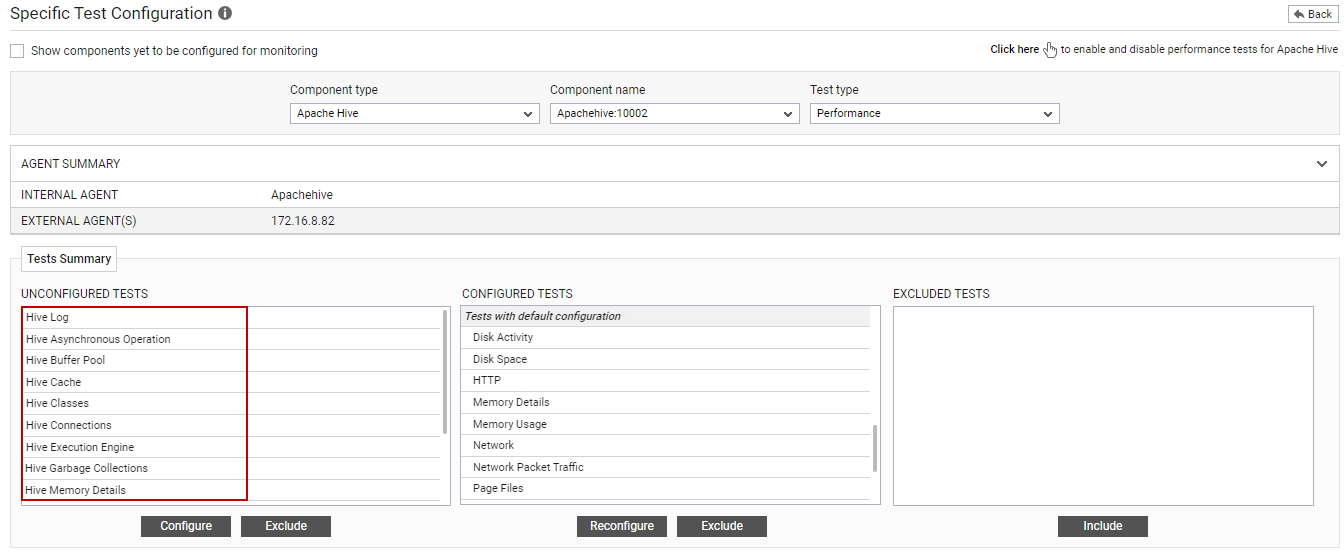
Task: Open the Test type dropdown
Action: coord(935,114)
